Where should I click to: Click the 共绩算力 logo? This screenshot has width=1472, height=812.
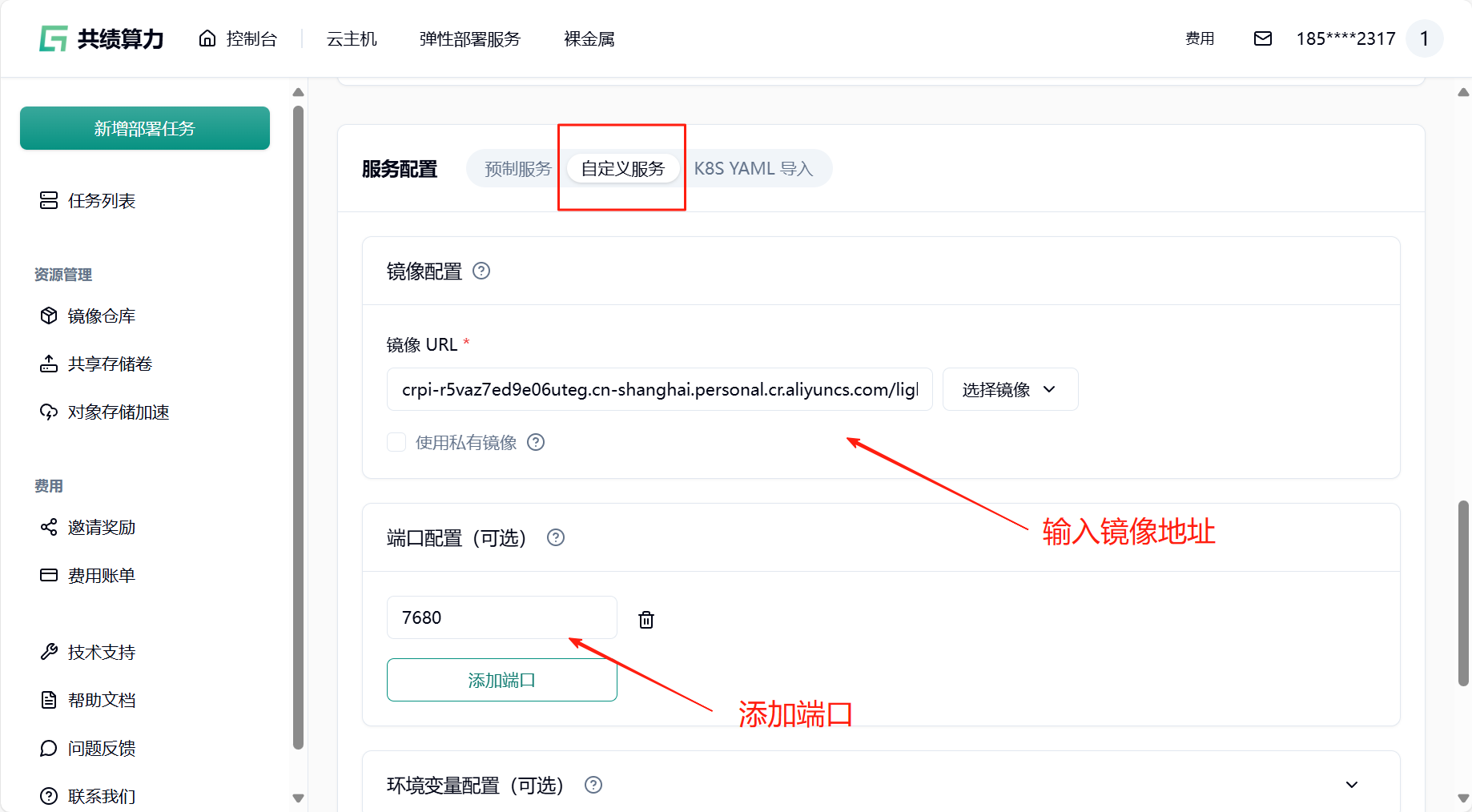point(102,38)
